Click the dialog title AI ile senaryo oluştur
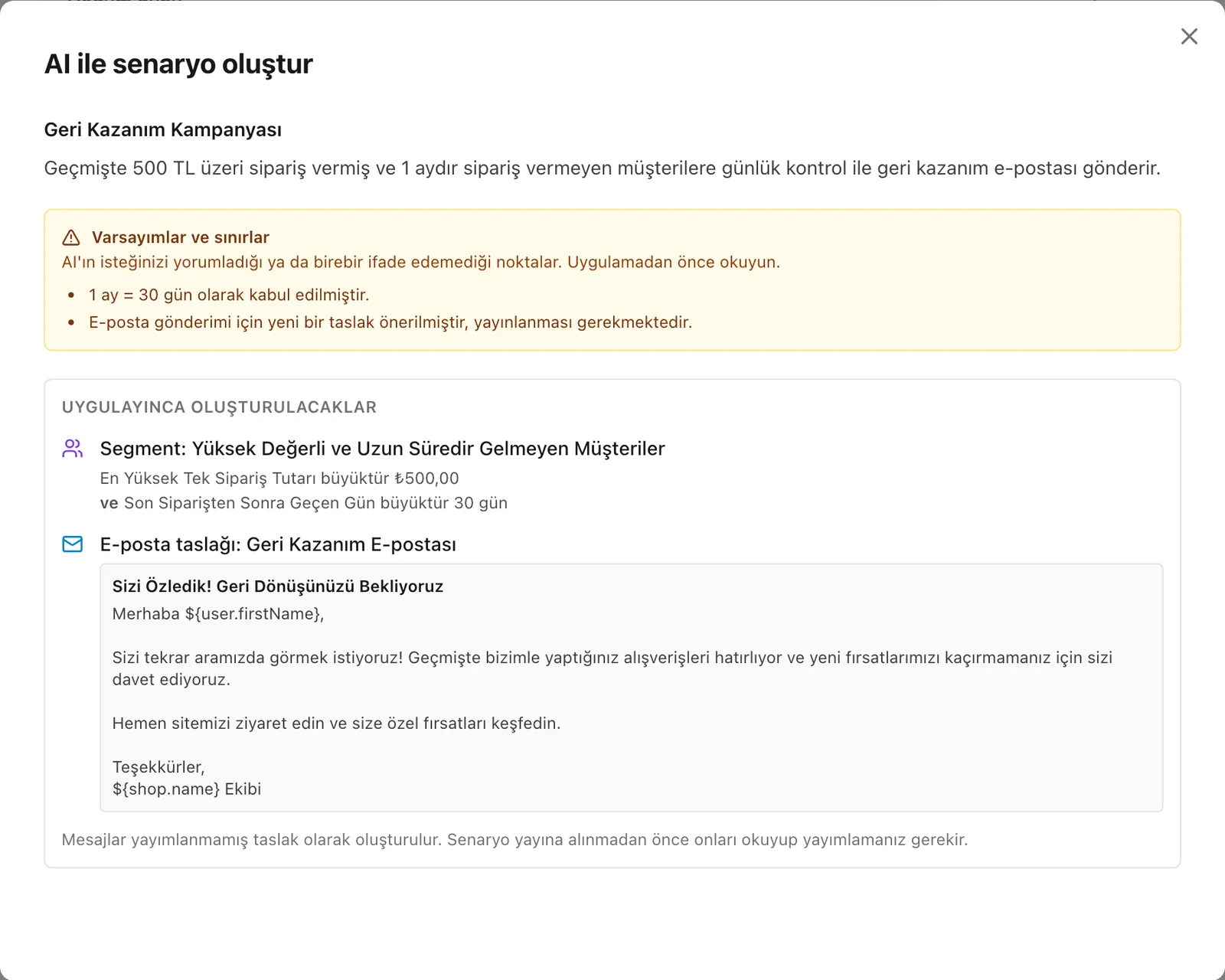This screenshot has height=980, width=1225. (x=178, y=64)
